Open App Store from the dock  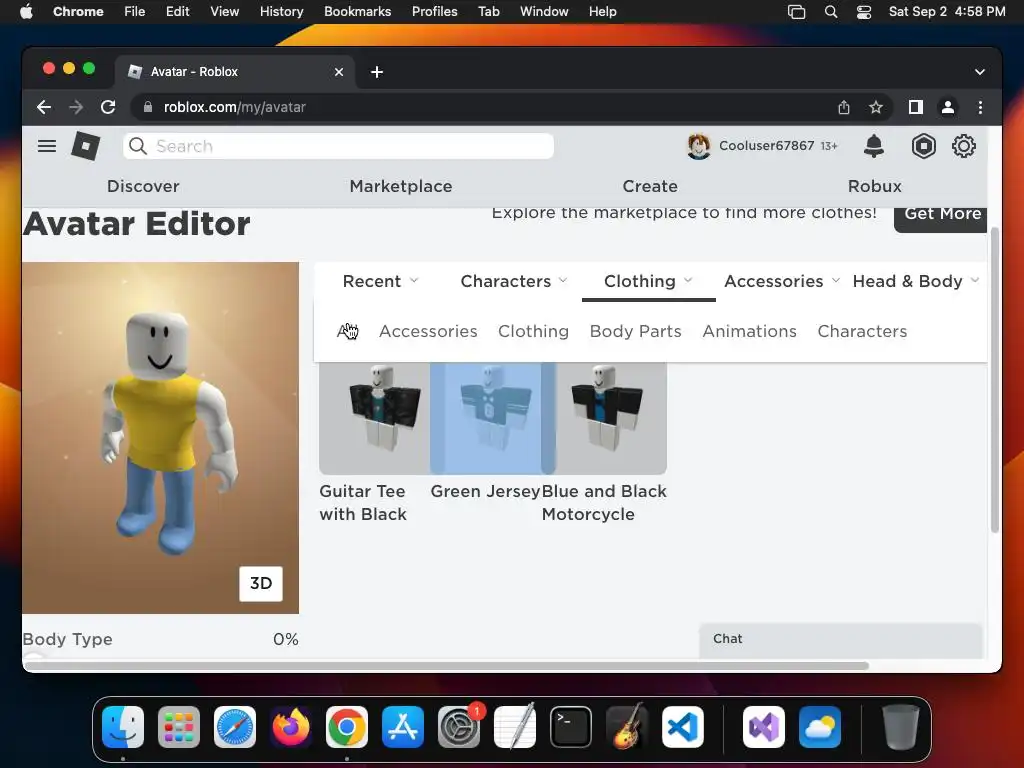click(x=403, y=727)
